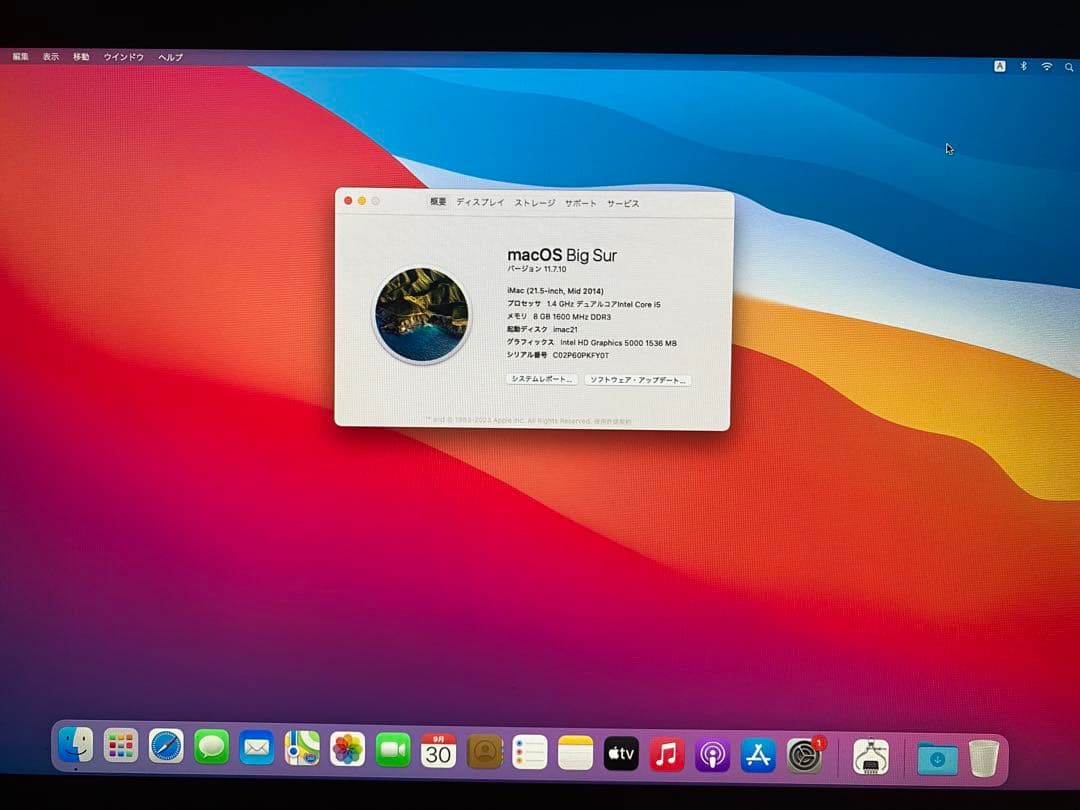Open Messages from the Dock
The width and height of the screenshot is (1080, 810).
click(x=211, y=752)
